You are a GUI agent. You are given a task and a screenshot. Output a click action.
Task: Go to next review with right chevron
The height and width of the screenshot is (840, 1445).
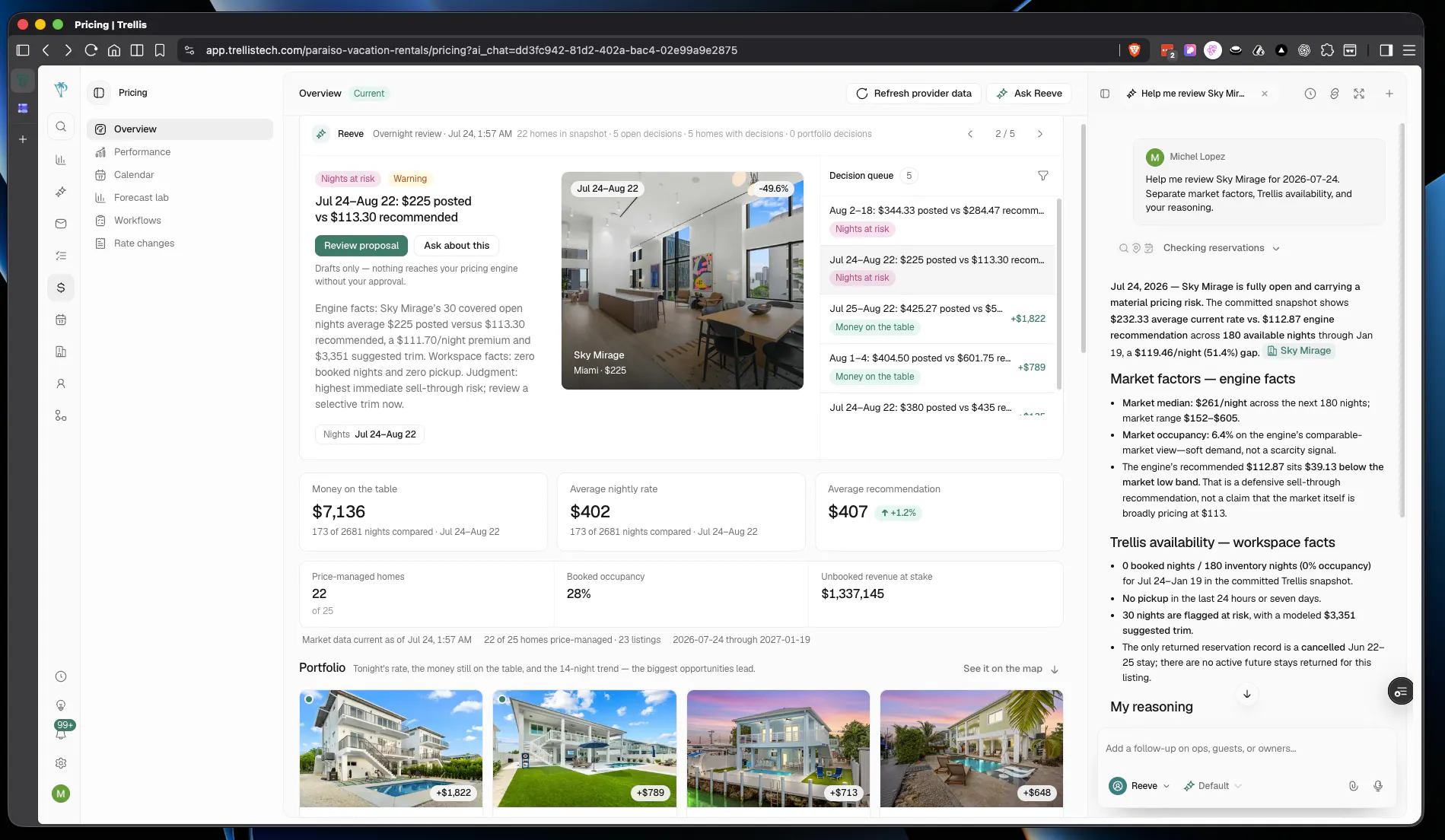click(x=1040, y=134)
